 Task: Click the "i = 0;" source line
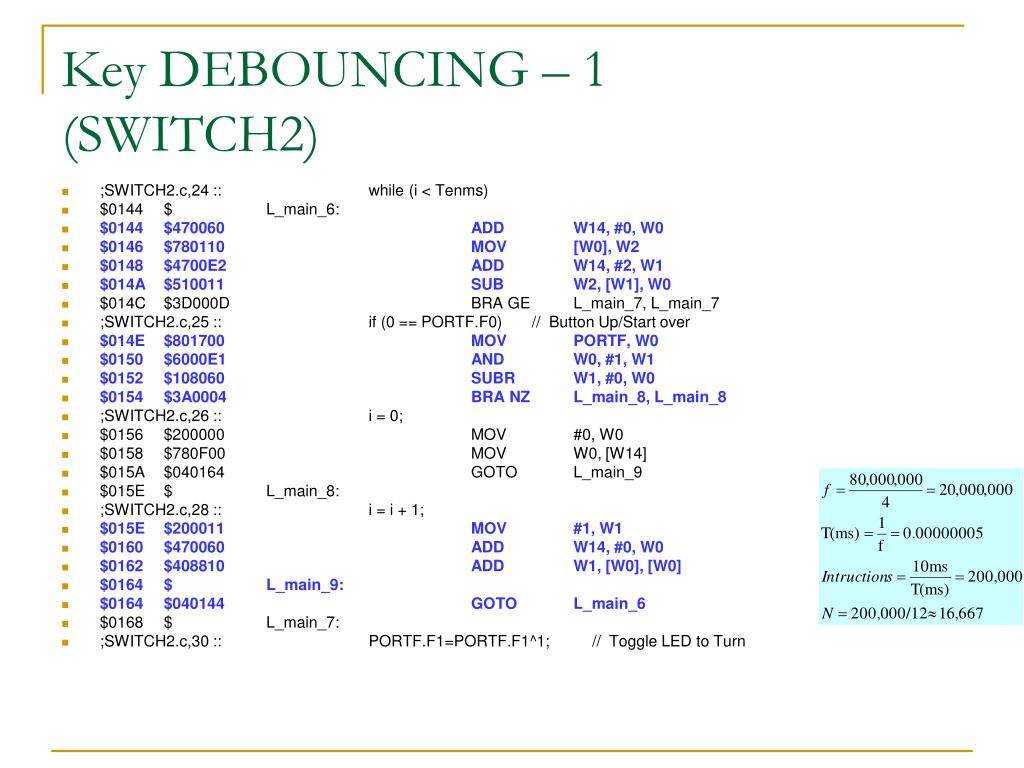(385, 416)
